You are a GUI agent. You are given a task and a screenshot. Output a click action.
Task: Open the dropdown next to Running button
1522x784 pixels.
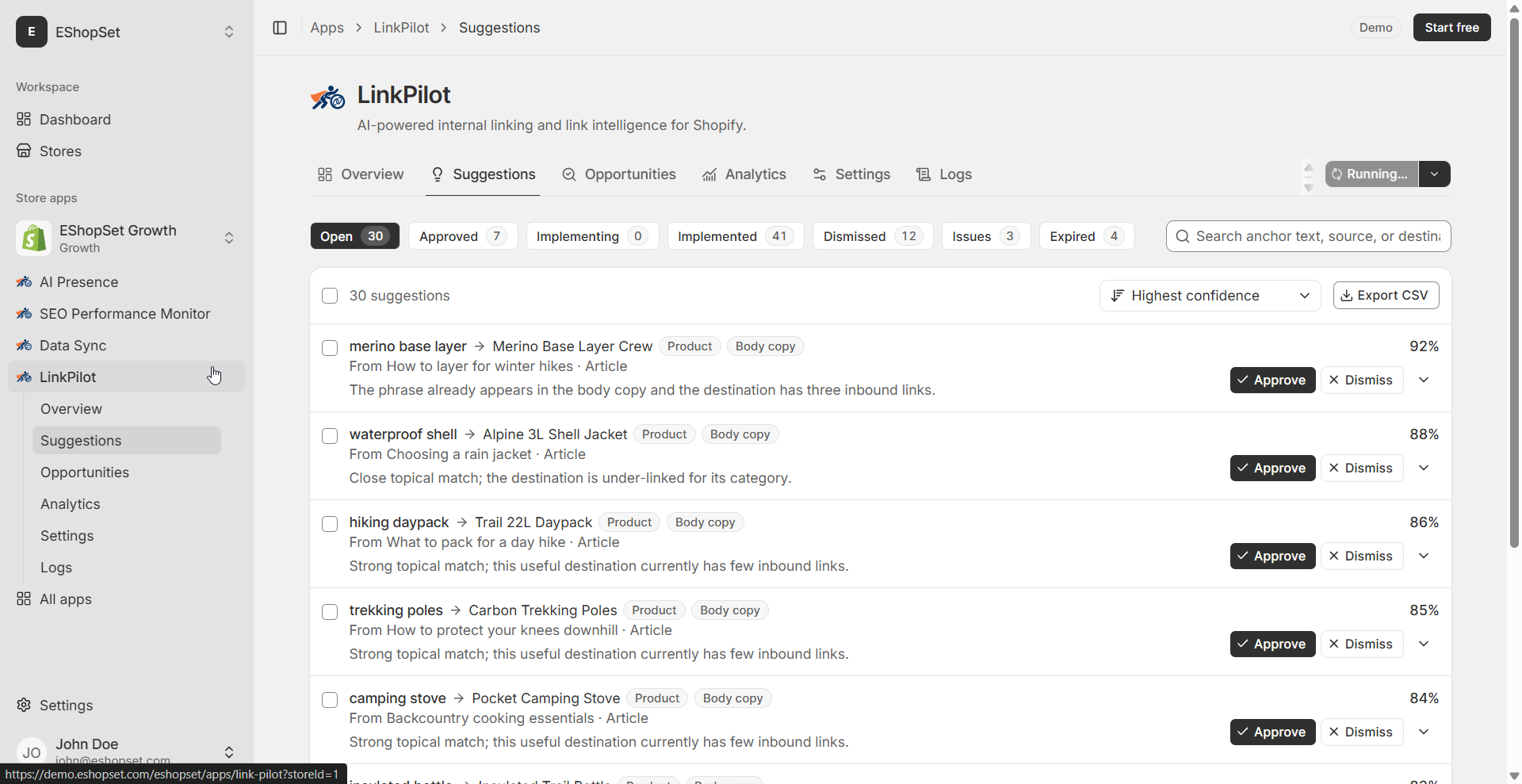1435,174
